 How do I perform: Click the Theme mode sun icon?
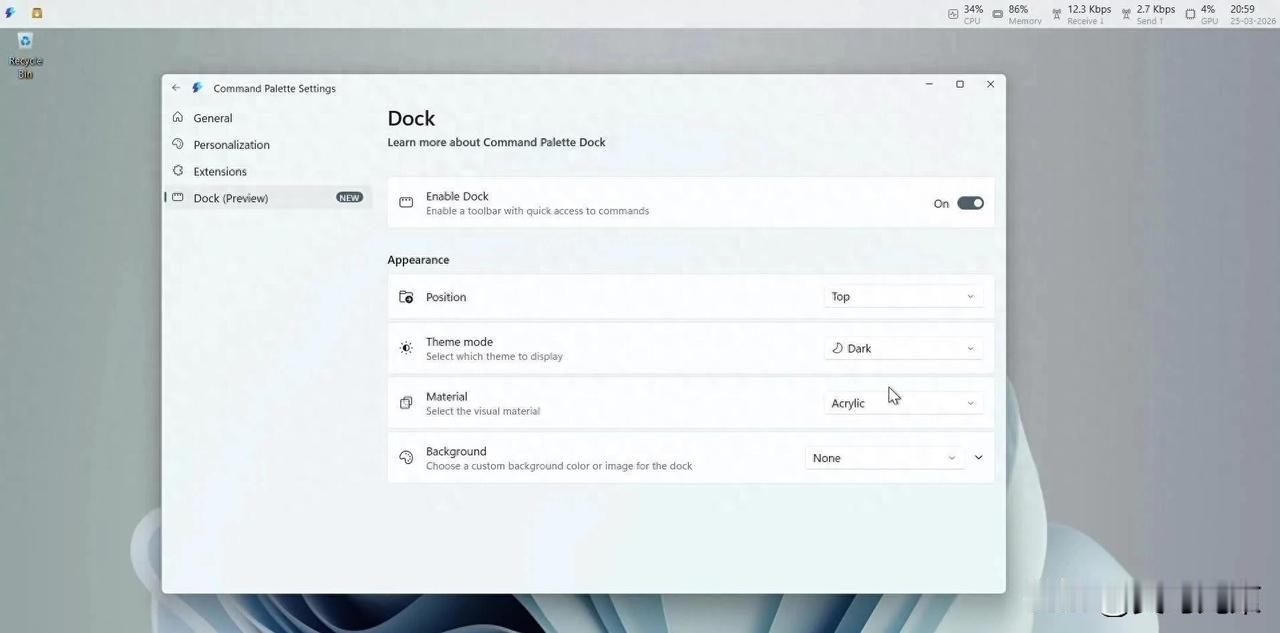click(x=406, y=348)
